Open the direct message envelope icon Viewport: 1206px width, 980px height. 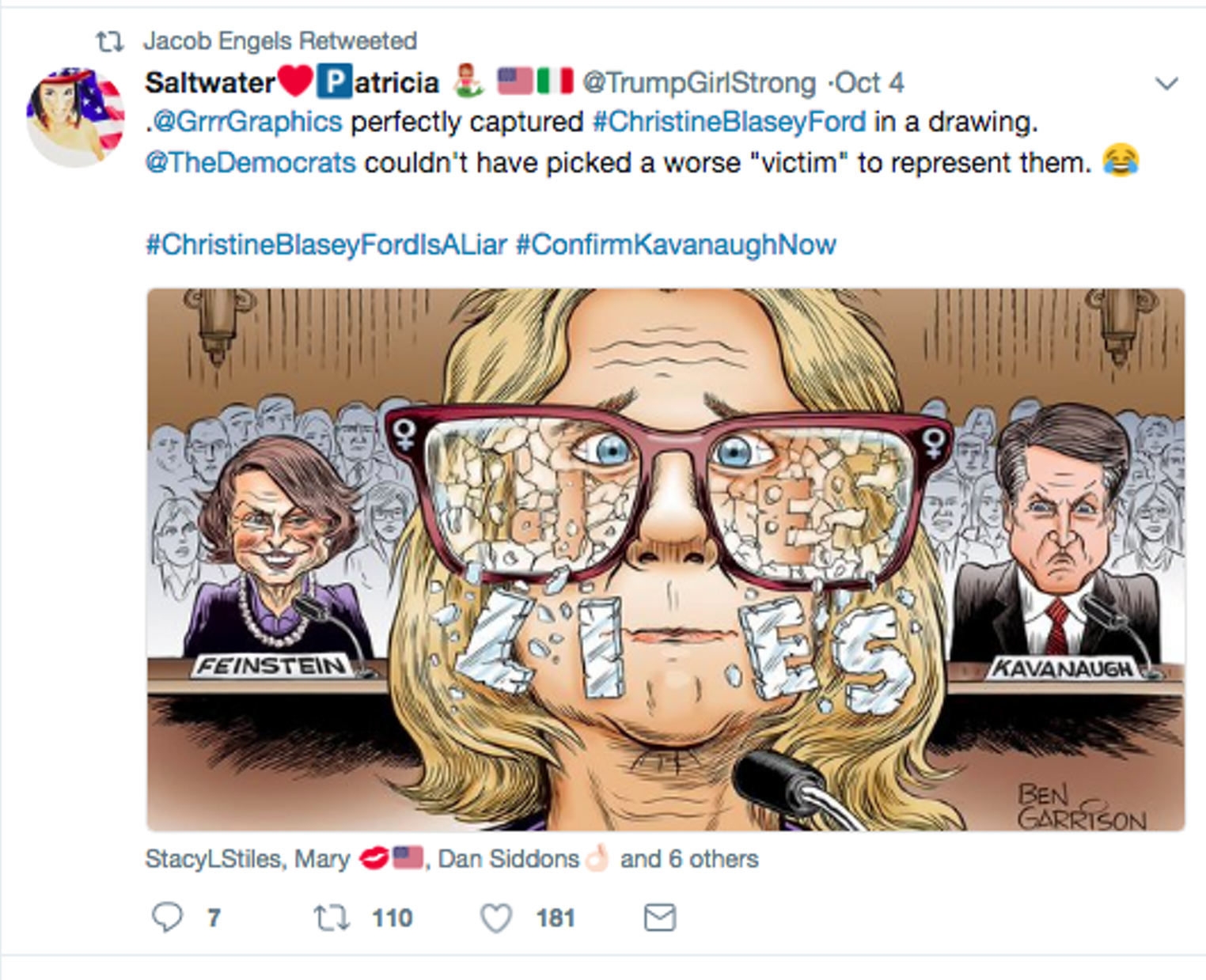coord(659,918)
